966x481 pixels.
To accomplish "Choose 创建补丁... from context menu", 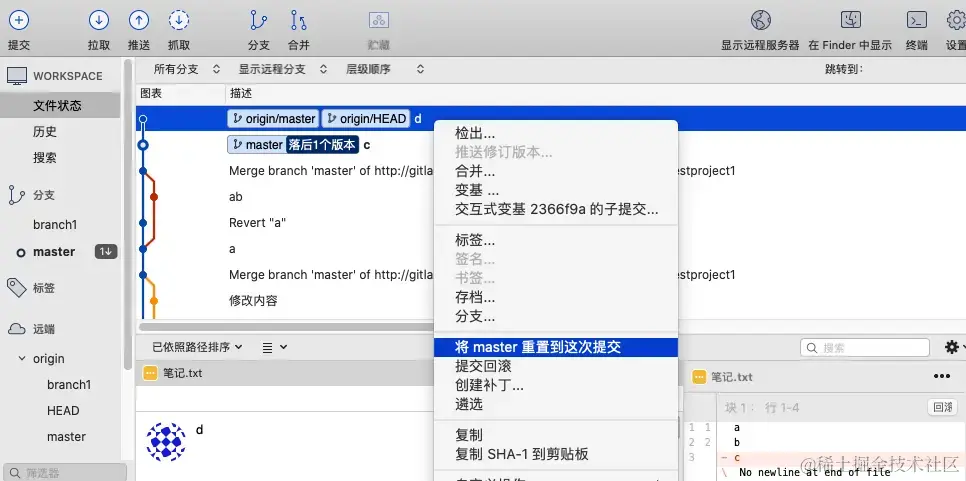I will coord(556,386).
